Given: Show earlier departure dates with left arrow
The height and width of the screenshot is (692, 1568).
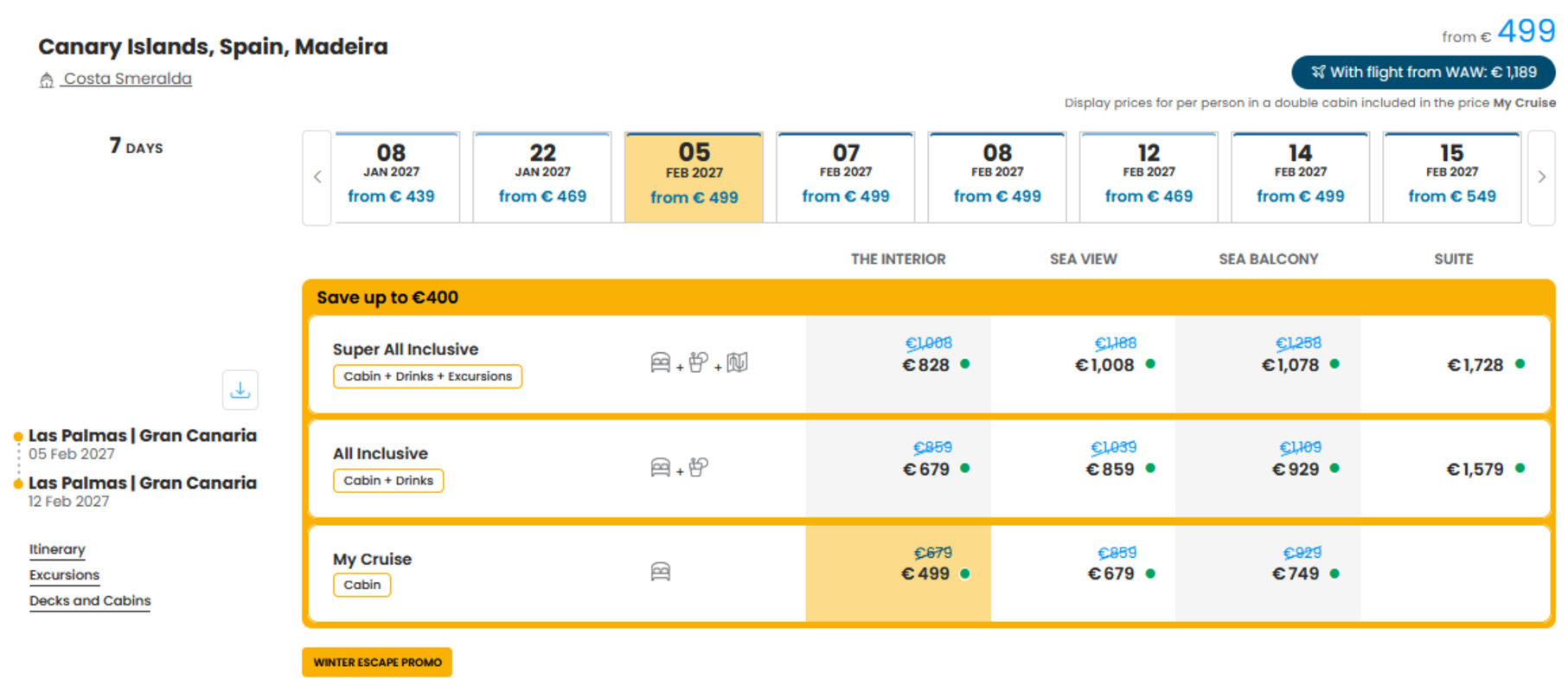Looking at the screenshot, I should pos(317,177).
